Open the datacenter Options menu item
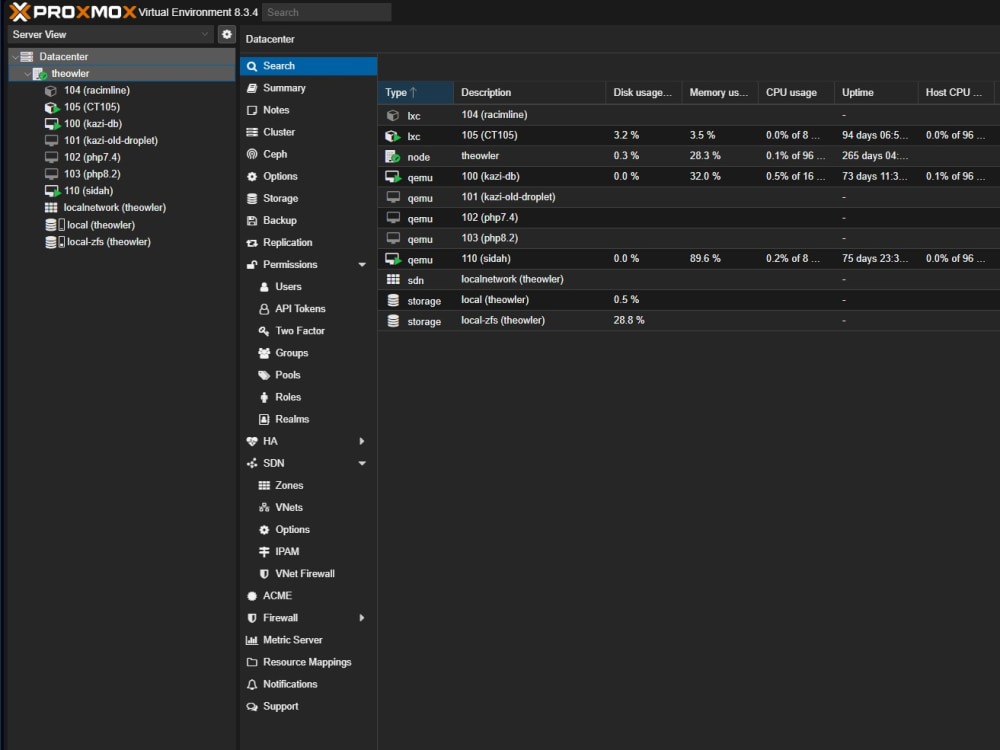This screenshot has height=750, width=1000. [309, 177]
